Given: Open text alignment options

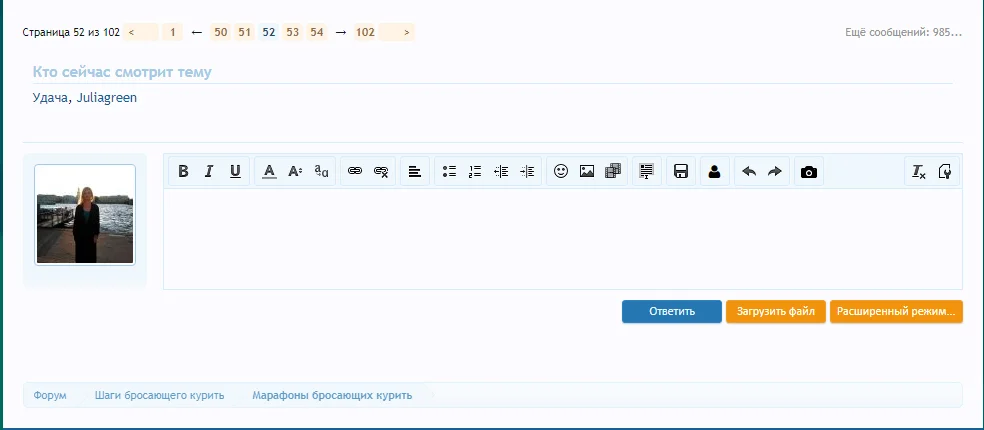Looking at the screenshot, I should [415, 171].
